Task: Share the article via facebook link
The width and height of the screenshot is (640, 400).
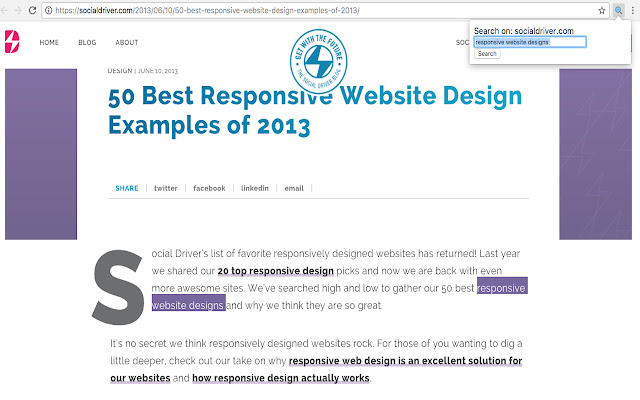Action: 209,188
